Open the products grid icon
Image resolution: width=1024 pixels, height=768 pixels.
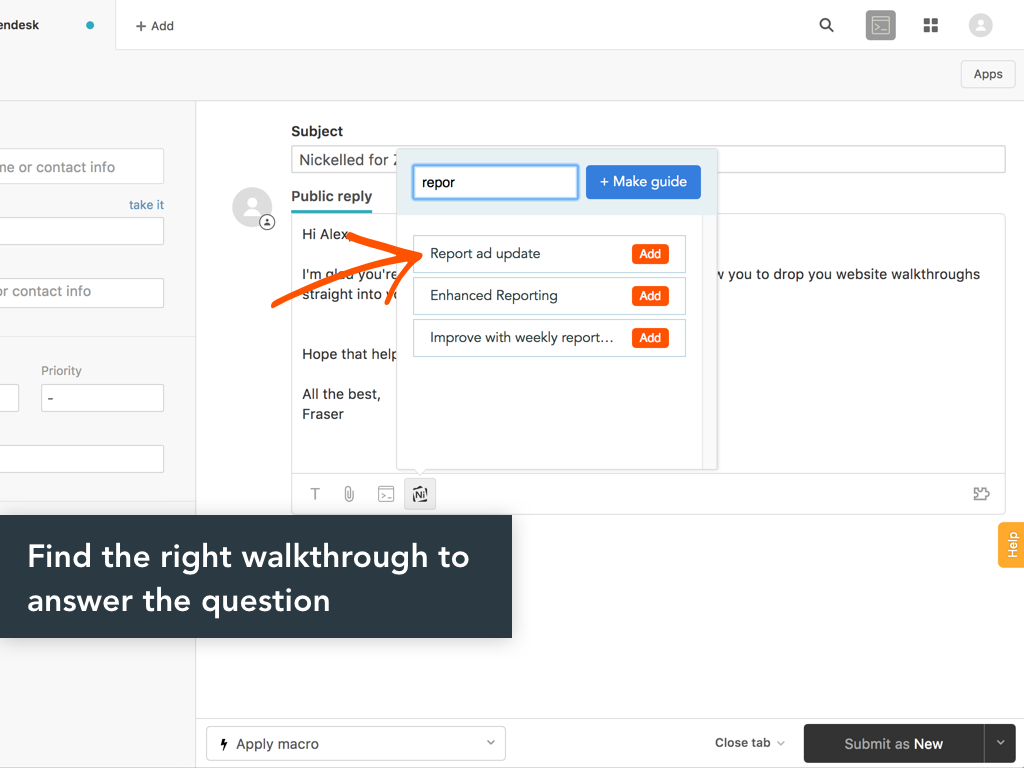click(x=931, y=25)
